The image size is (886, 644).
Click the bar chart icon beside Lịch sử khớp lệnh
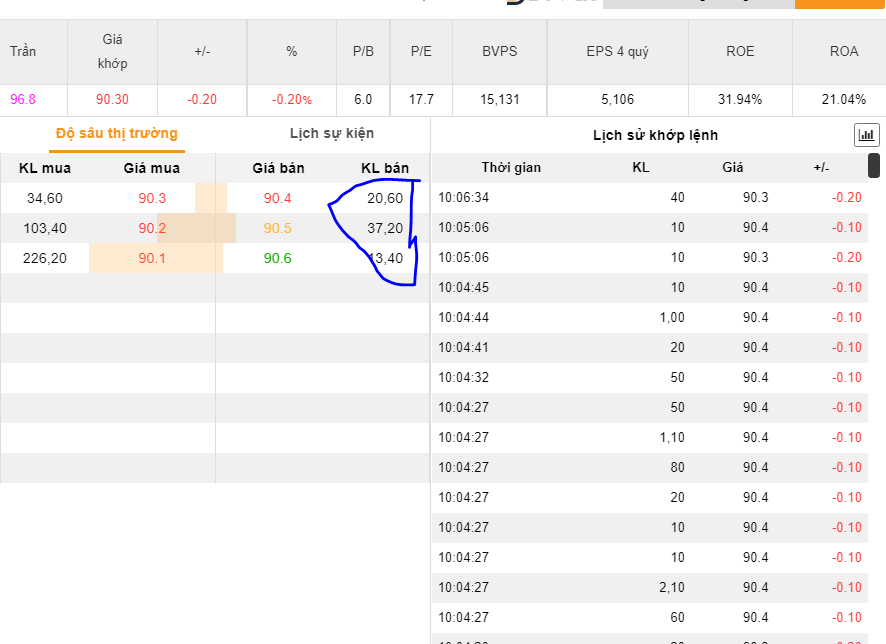[x=866, y=135]
